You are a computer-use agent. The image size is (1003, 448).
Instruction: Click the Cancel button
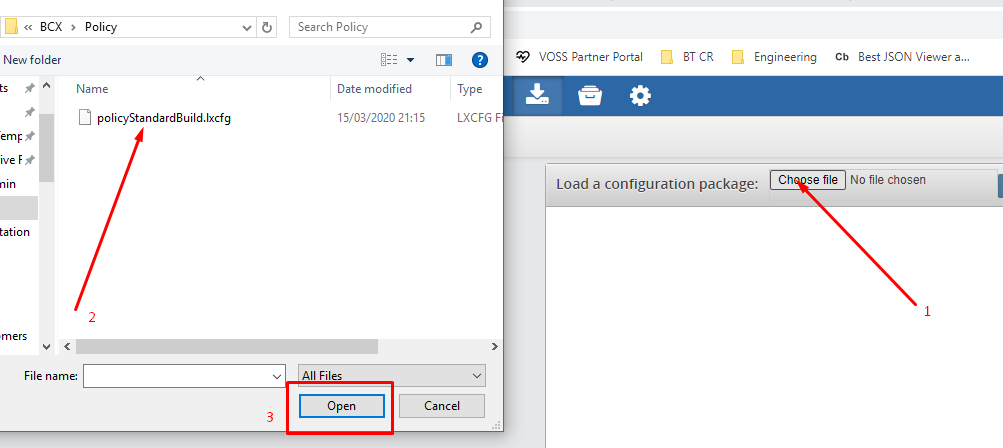click(441, 406)
